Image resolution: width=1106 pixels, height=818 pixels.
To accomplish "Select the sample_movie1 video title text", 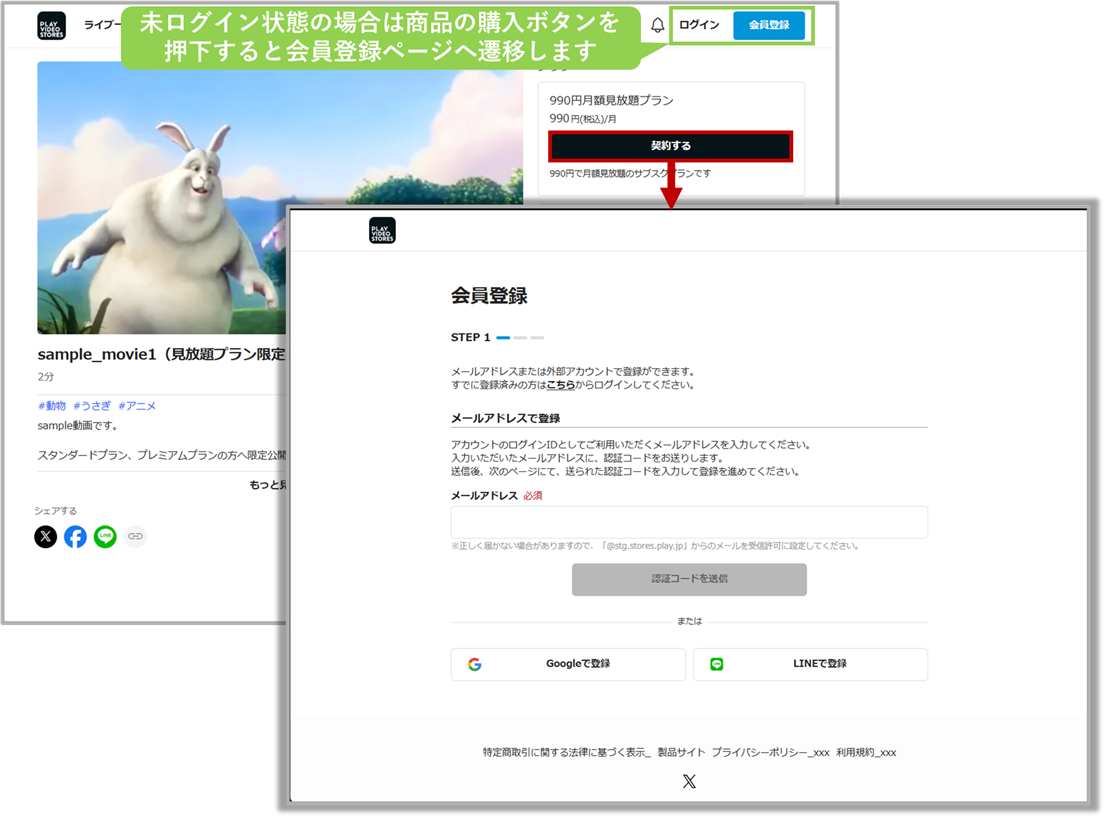I will 162,355.
